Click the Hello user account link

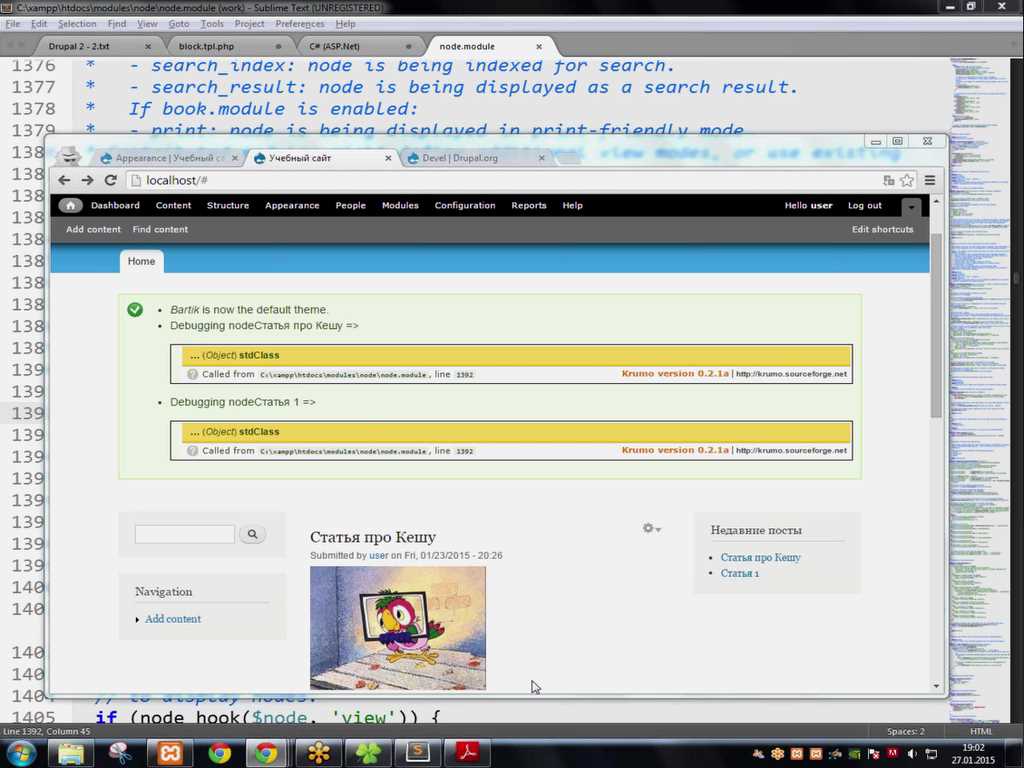point(808,205)
